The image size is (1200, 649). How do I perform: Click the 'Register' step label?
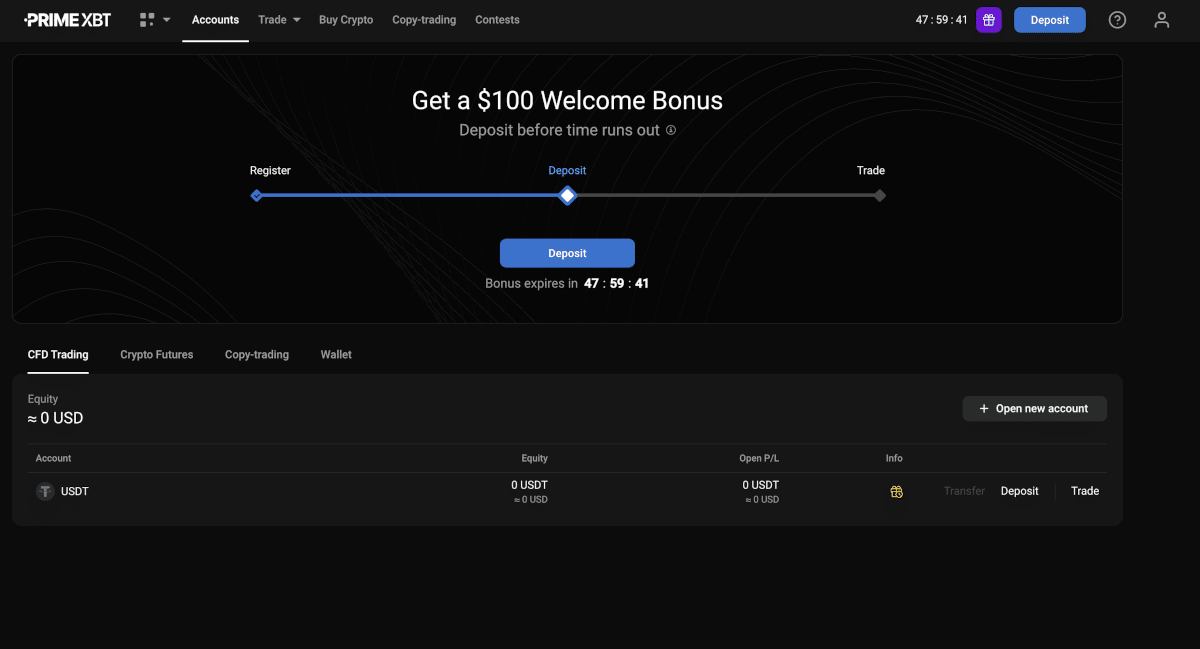270,171
